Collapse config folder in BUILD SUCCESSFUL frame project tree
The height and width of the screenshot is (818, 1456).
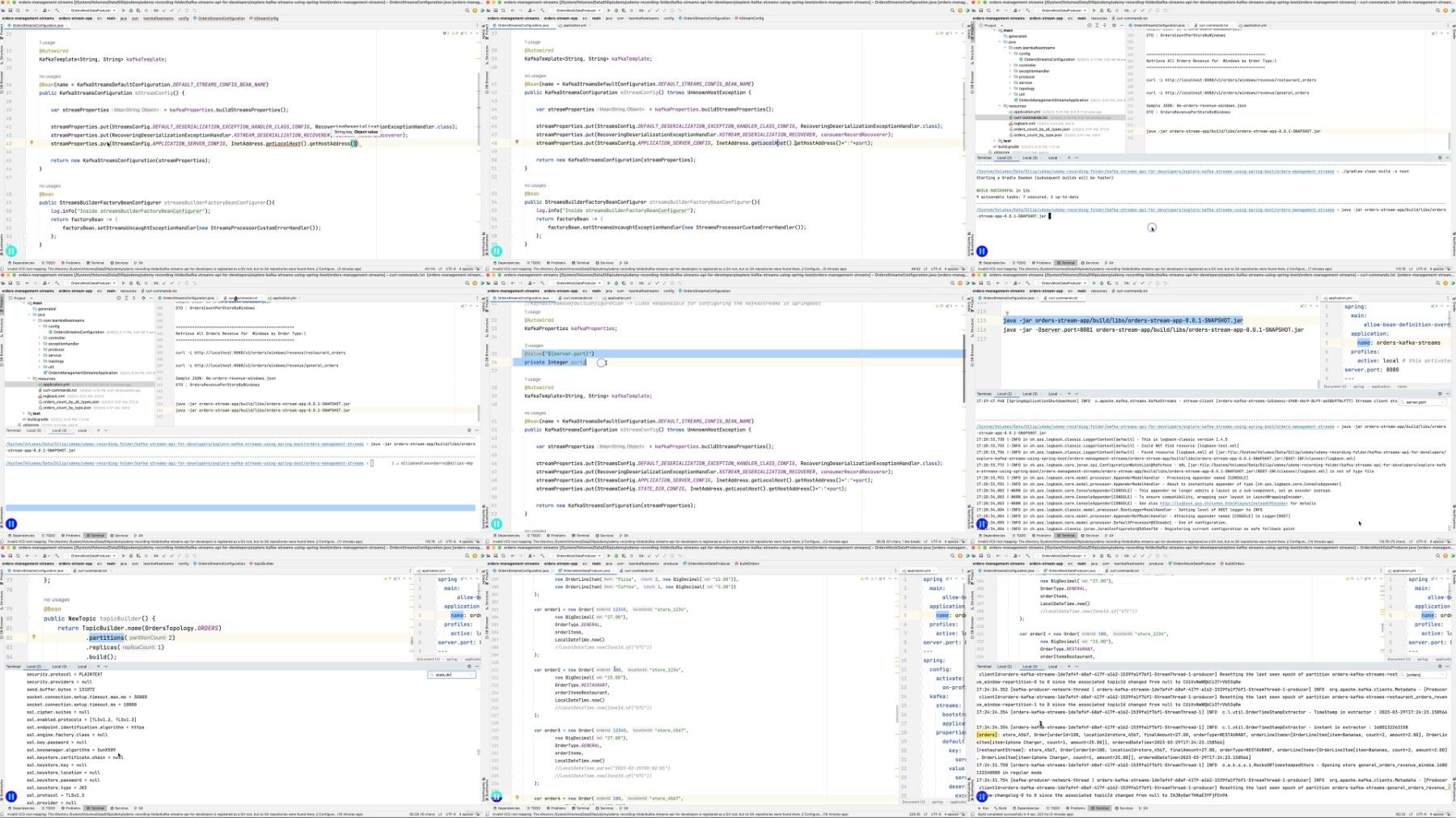[x=1010, y=53]
